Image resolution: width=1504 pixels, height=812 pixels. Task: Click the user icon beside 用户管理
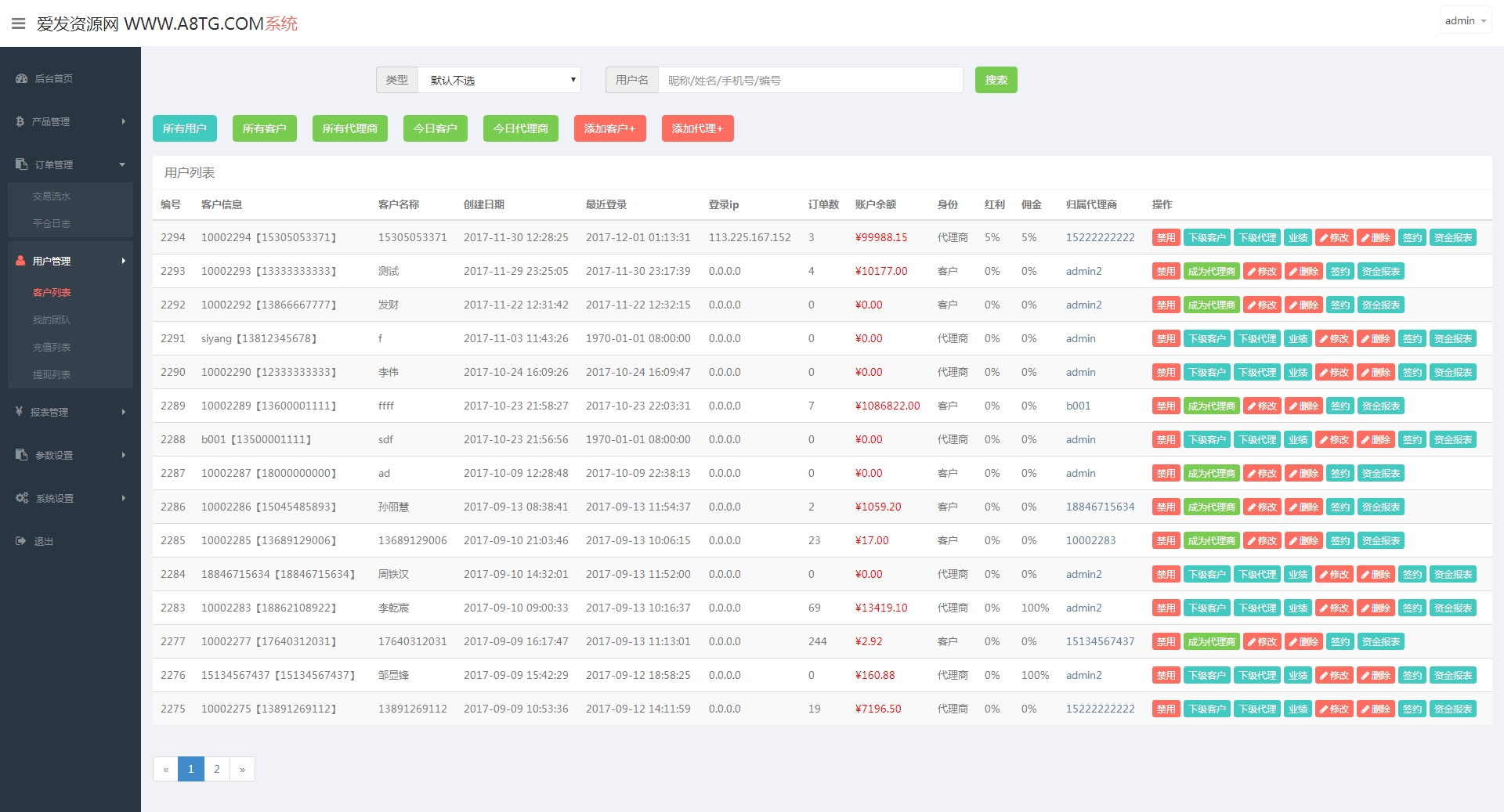[20, 261]
